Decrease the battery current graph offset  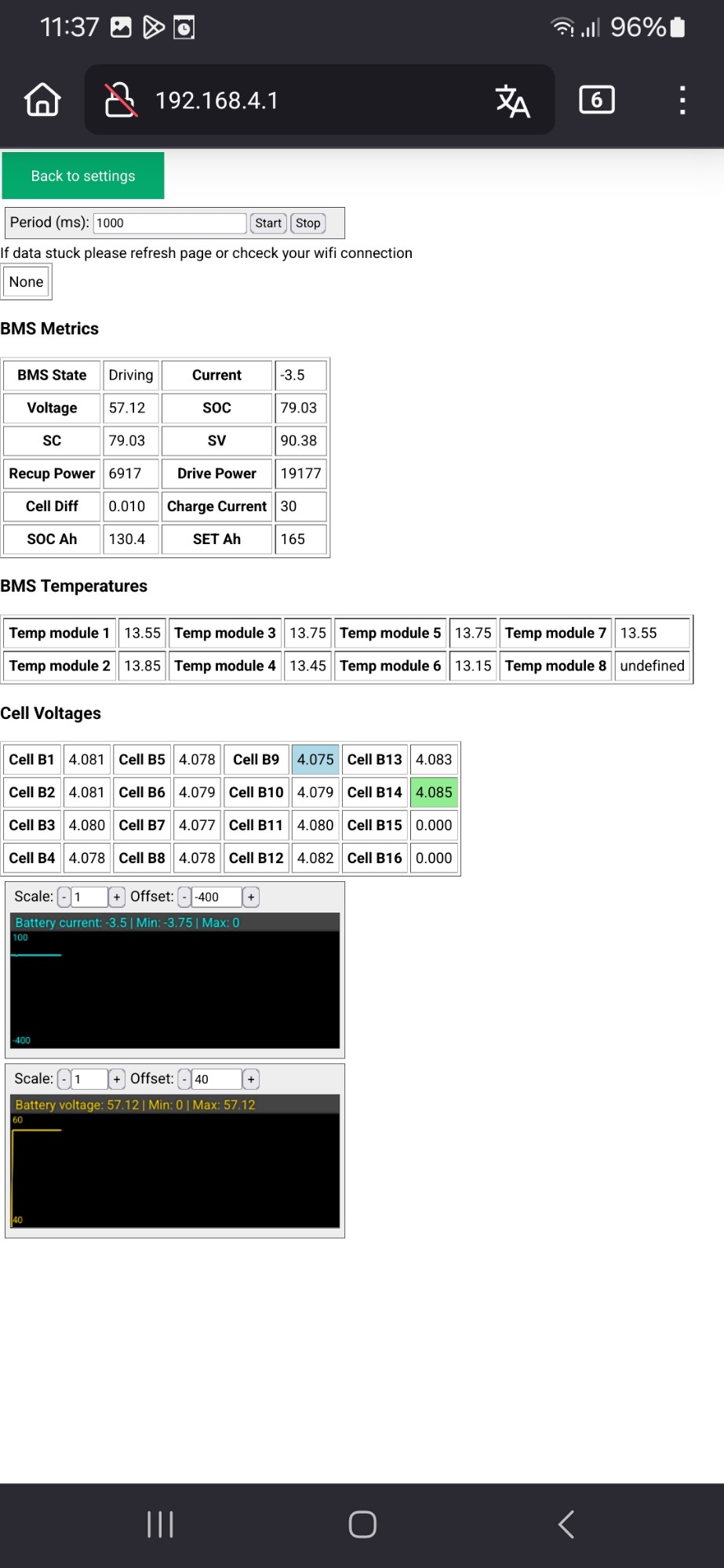click(x=184, y=897)
